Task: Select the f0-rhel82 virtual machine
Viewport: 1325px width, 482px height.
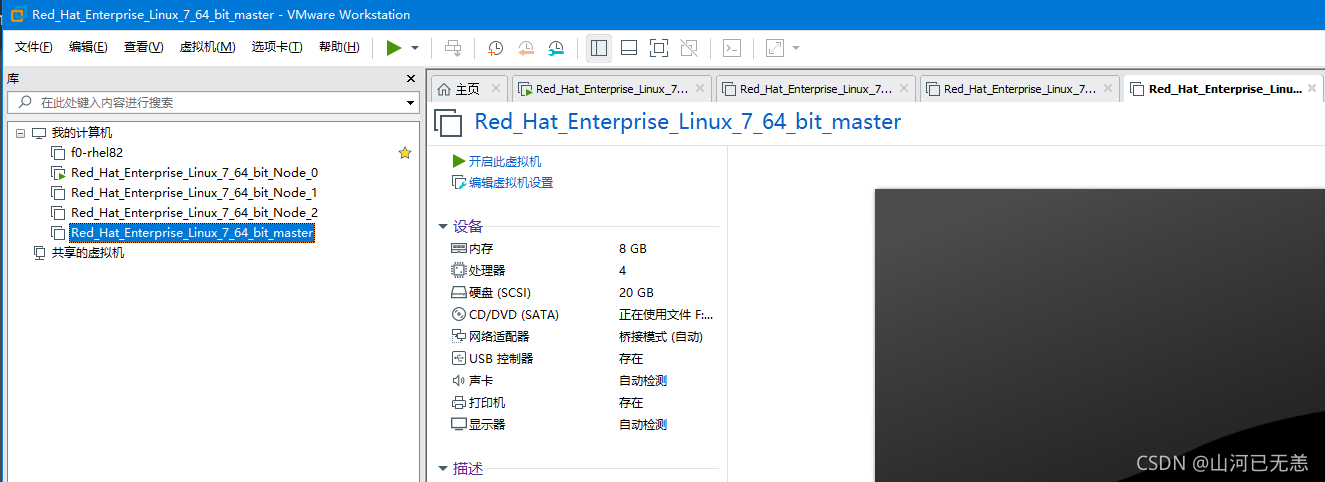Action: coord(97,153)
